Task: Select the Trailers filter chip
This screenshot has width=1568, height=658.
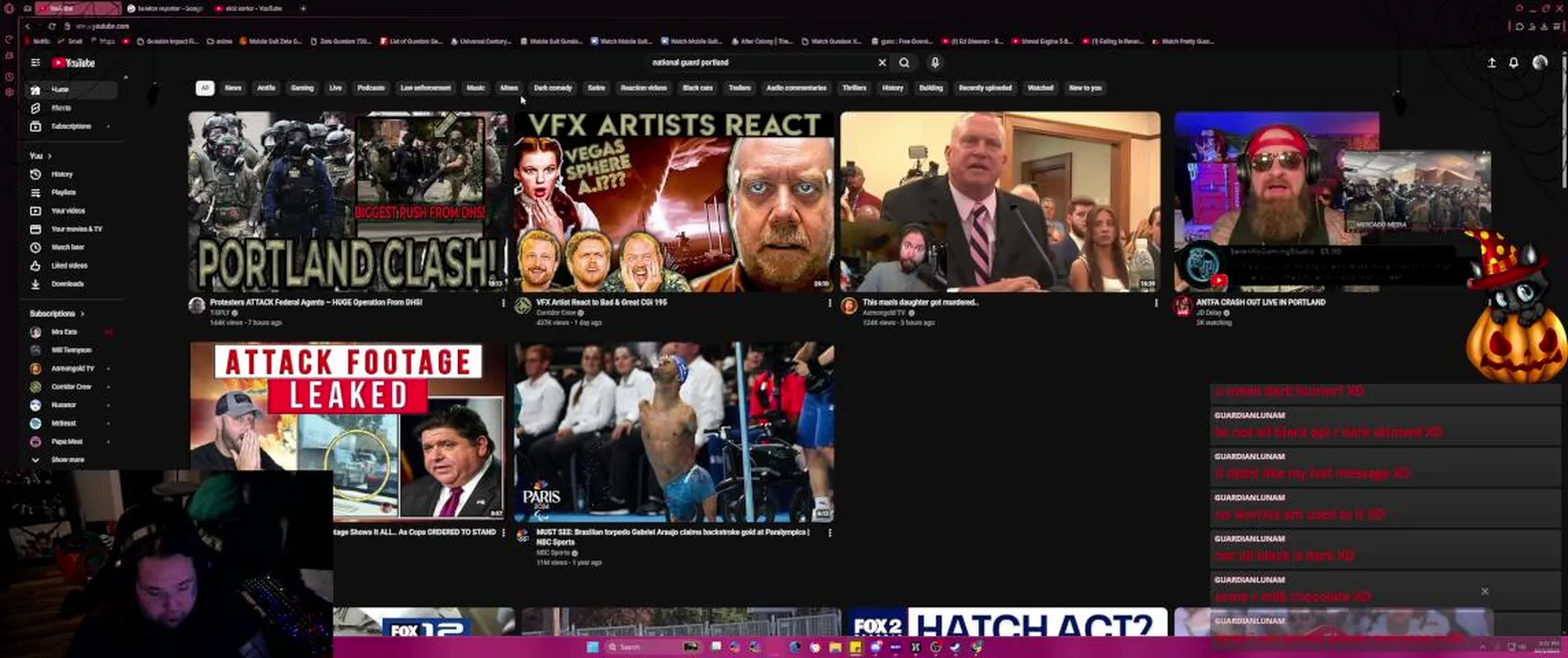Action: [x=740, y=88]
